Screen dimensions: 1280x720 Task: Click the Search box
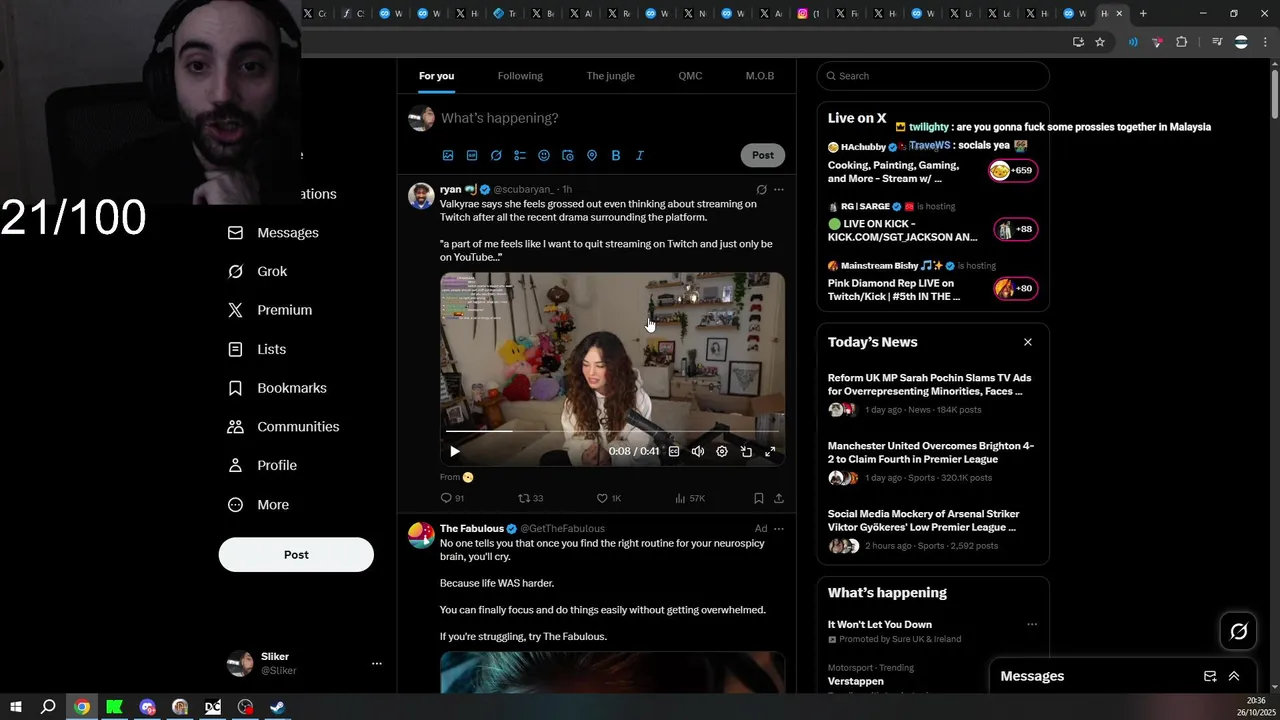(x=933, y=76)
